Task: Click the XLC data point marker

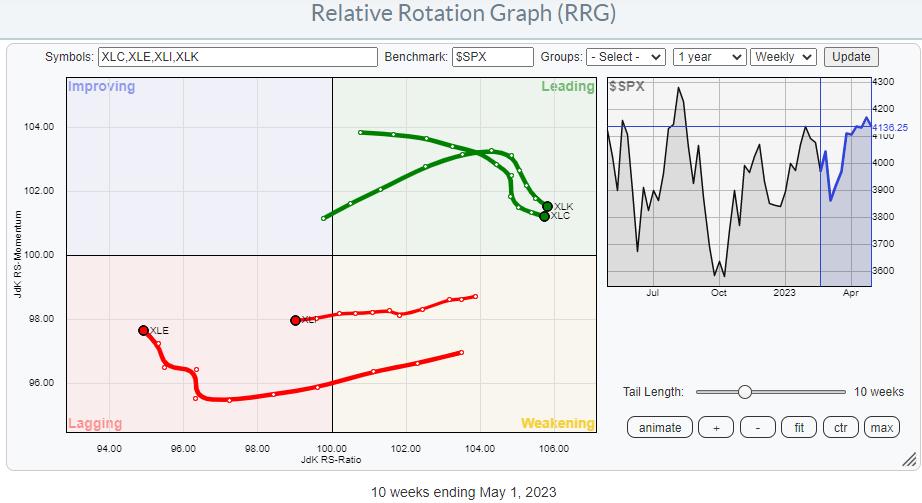Action: pos(544,216)
